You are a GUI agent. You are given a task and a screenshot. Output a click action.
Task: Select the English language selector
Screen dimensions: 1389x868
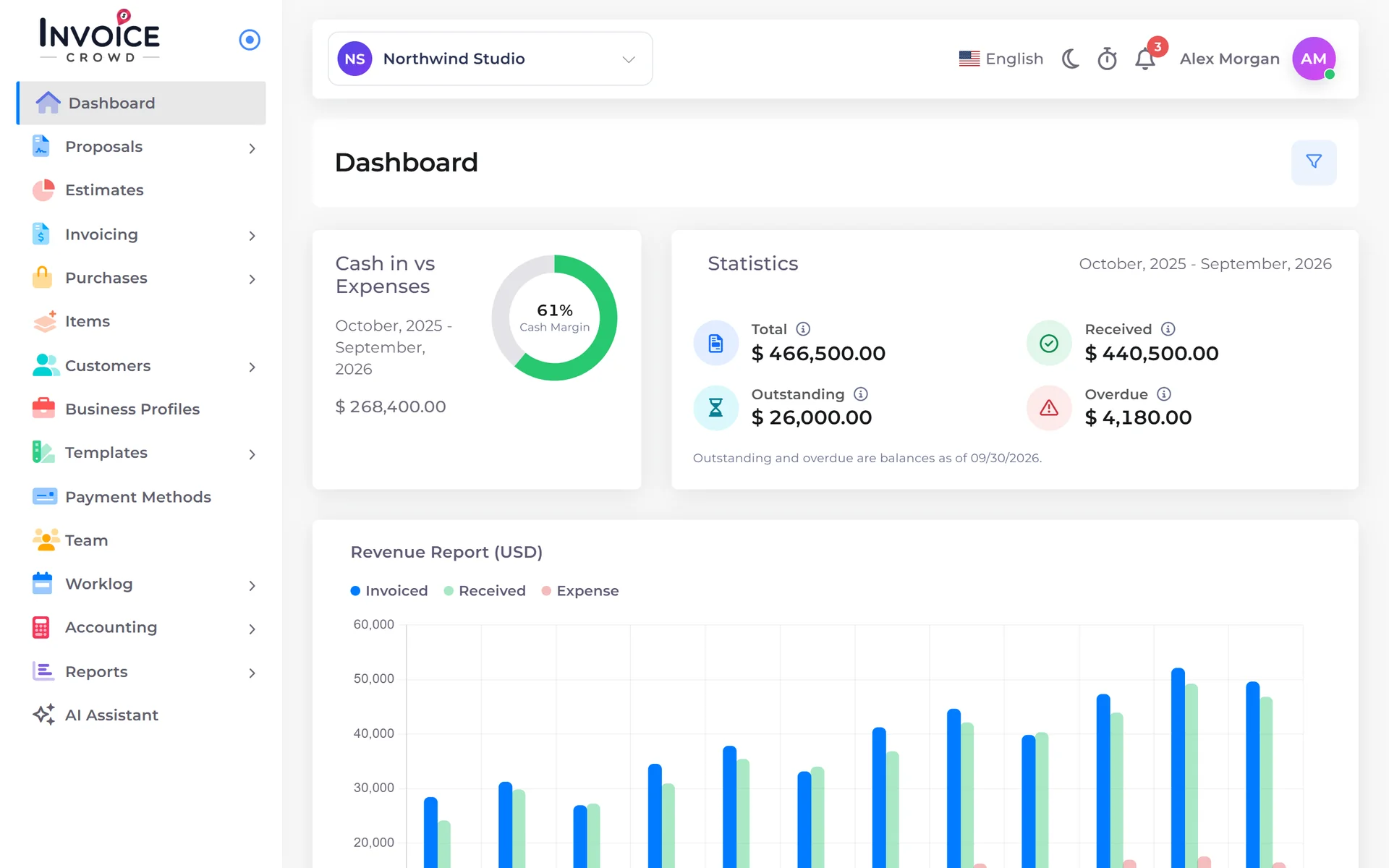coord(1001,59)
